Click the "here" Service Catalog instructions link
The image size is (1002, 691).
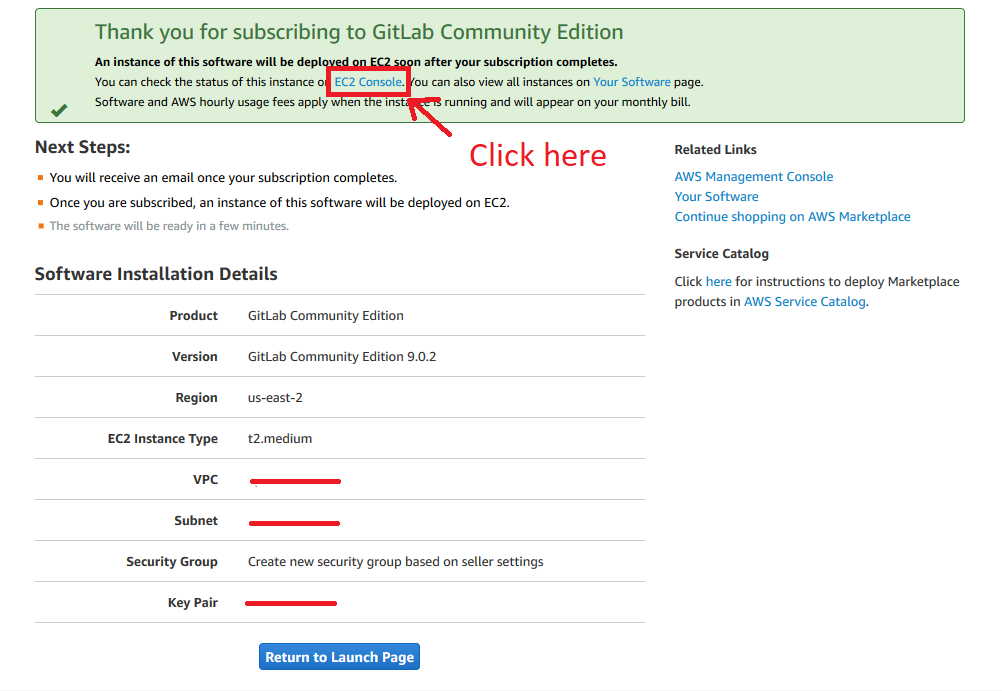tap(718, 282)
